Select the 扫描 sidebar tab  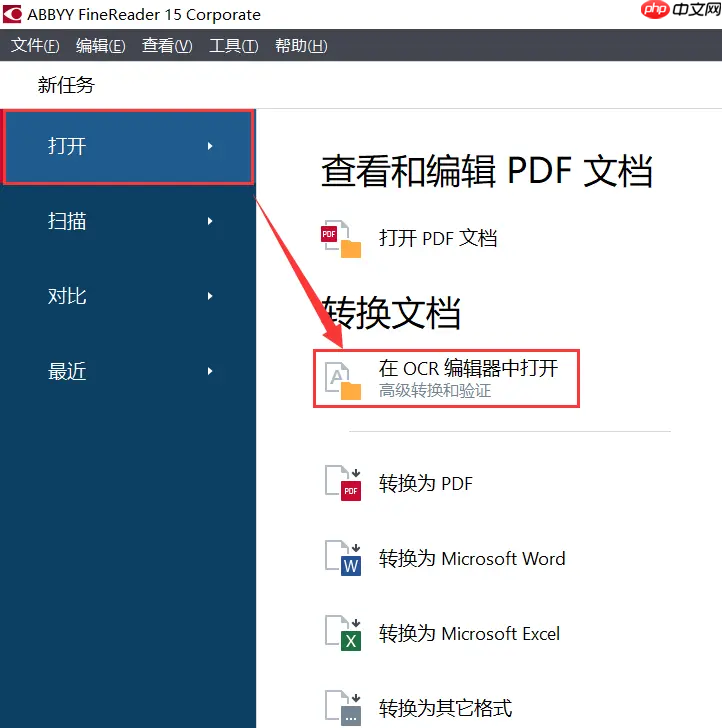[x=128, y=221]
